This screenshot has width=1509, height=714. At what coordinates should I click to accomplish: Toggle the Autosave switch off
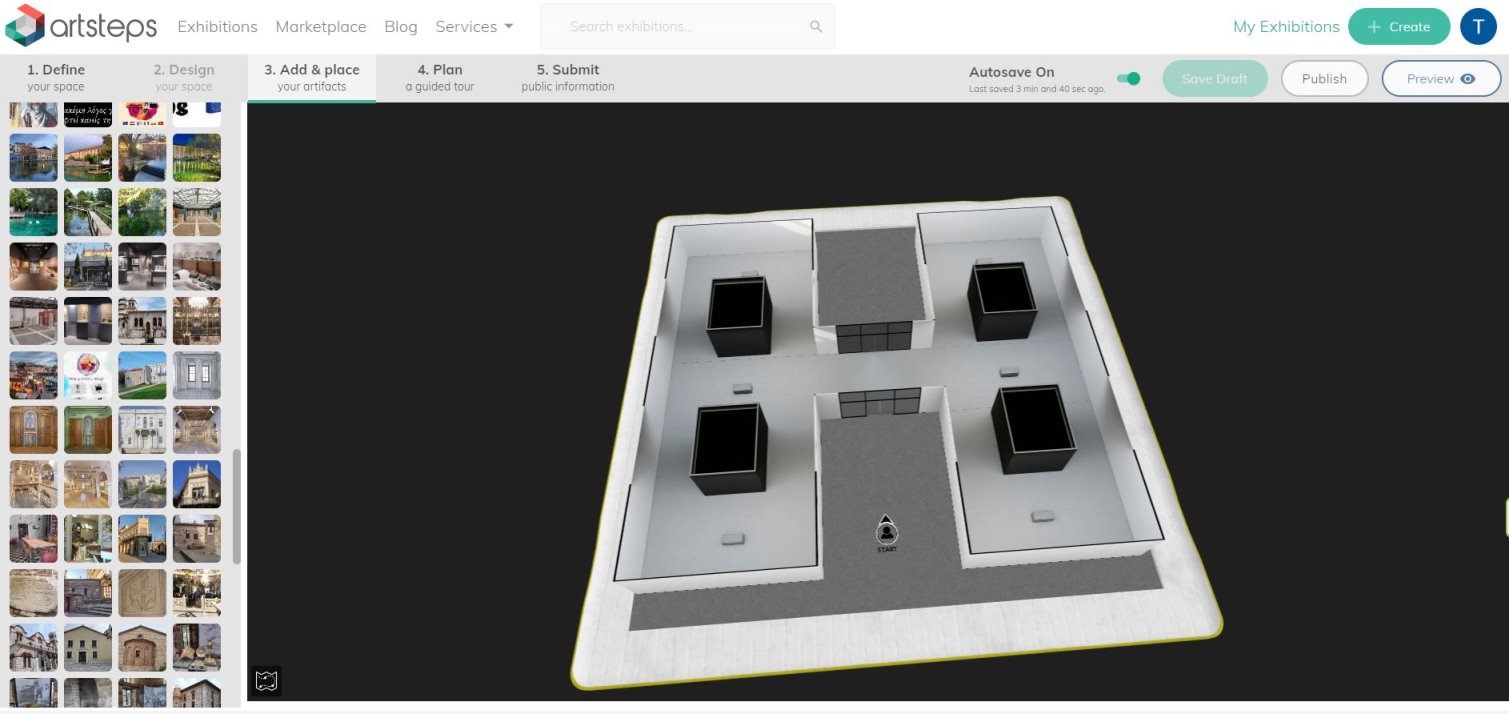click(1128, 79)
